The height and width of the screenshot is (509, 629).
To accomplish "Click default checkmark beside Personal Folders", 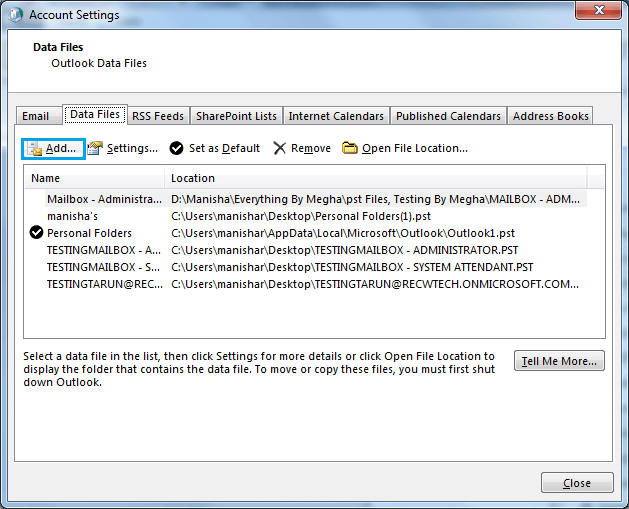I will click(x=37, y=232).
